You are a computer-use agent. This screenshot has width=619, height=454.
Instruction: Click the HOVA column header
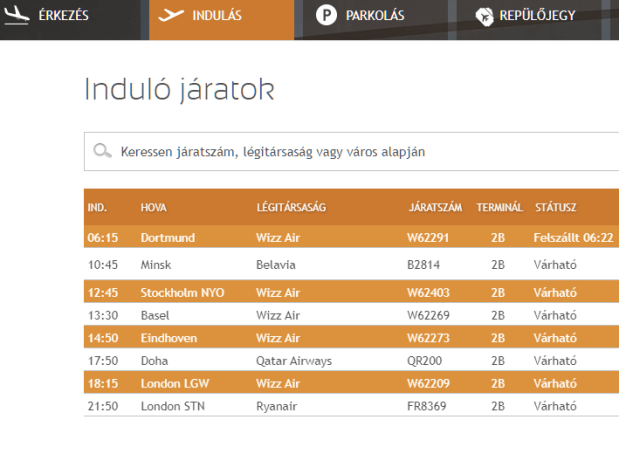pyautogui.click(x=153, y=208)
